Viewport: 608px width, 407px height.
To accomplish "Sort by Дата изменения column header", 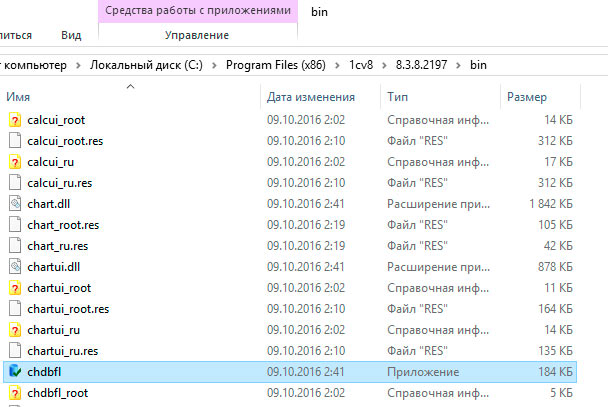I will (x=311, y=97).
